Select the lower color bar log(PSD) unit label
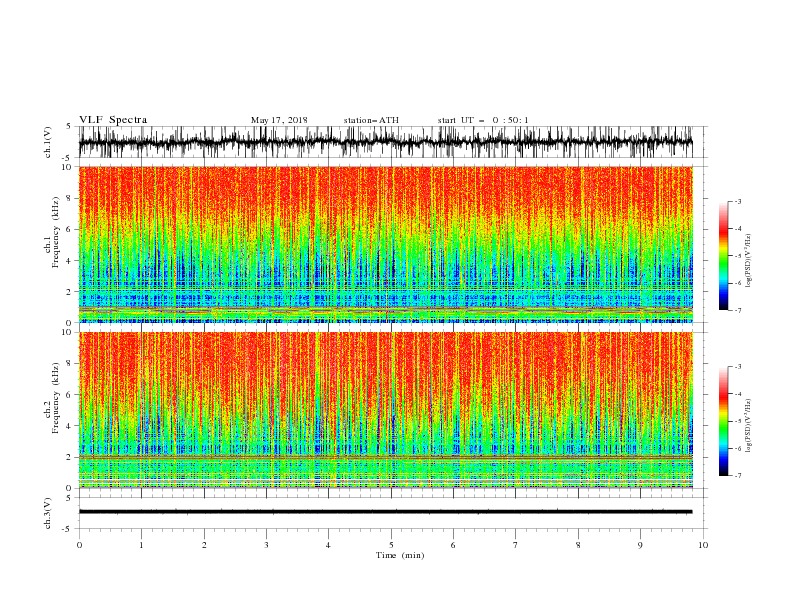Image resolution: width=792 pixels, height=612 pixels. 748,425
